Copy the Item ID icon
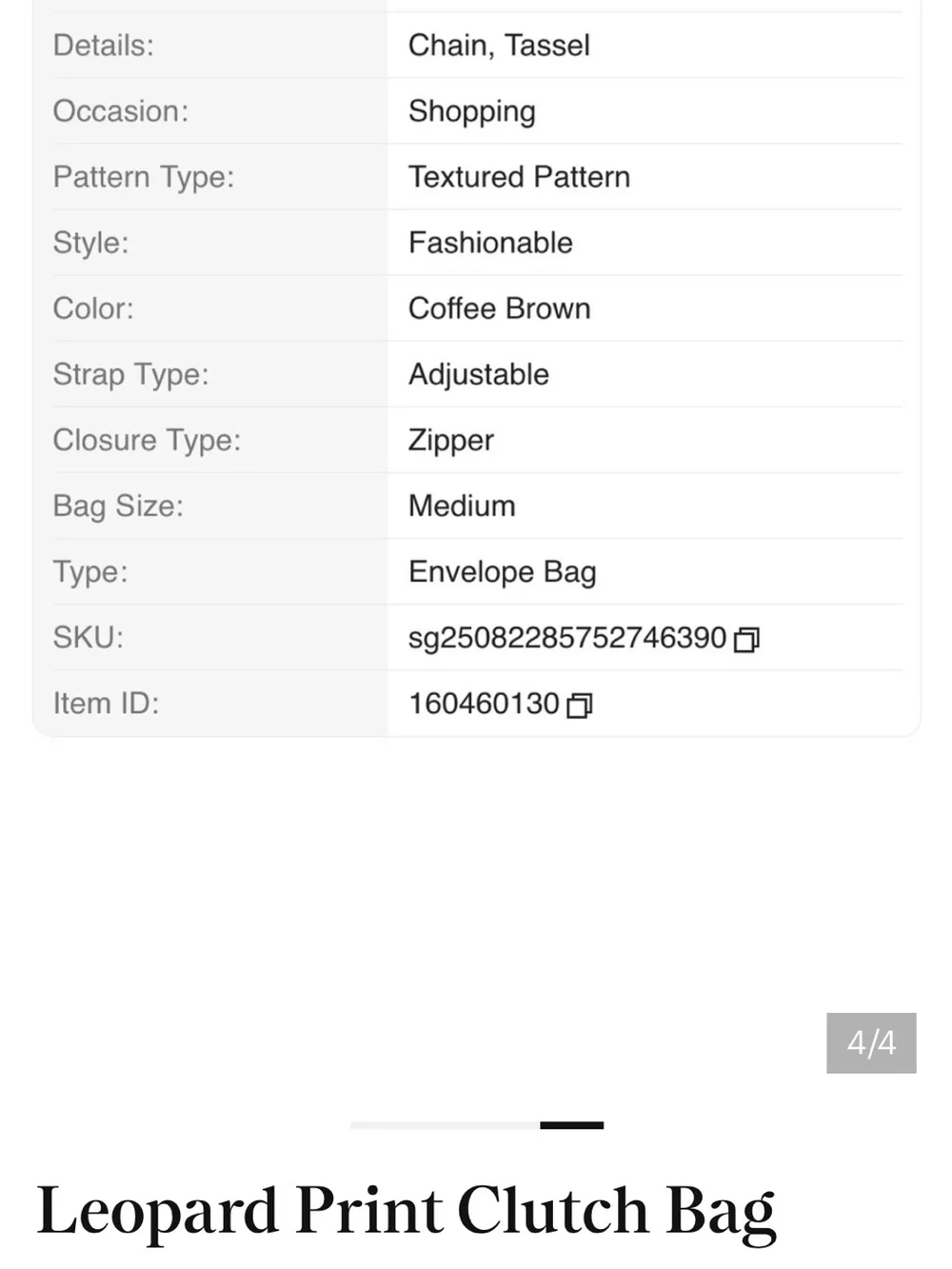This screenshot has width=952, height=1269. tap(579, 705)
